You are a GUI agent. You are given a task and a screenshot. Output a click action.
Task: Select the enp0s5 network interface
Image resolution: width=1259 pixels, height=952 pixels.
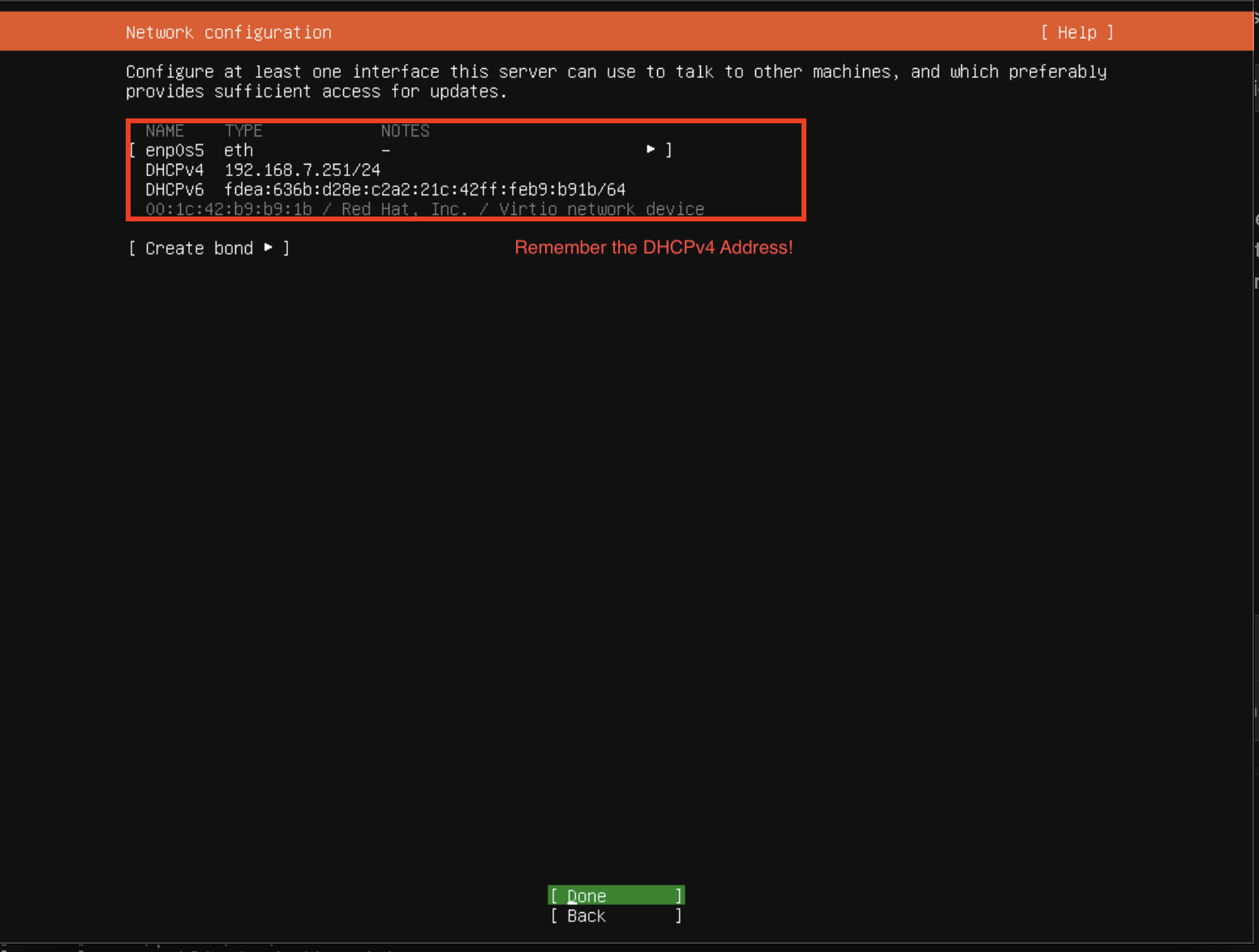pos(174,149)
